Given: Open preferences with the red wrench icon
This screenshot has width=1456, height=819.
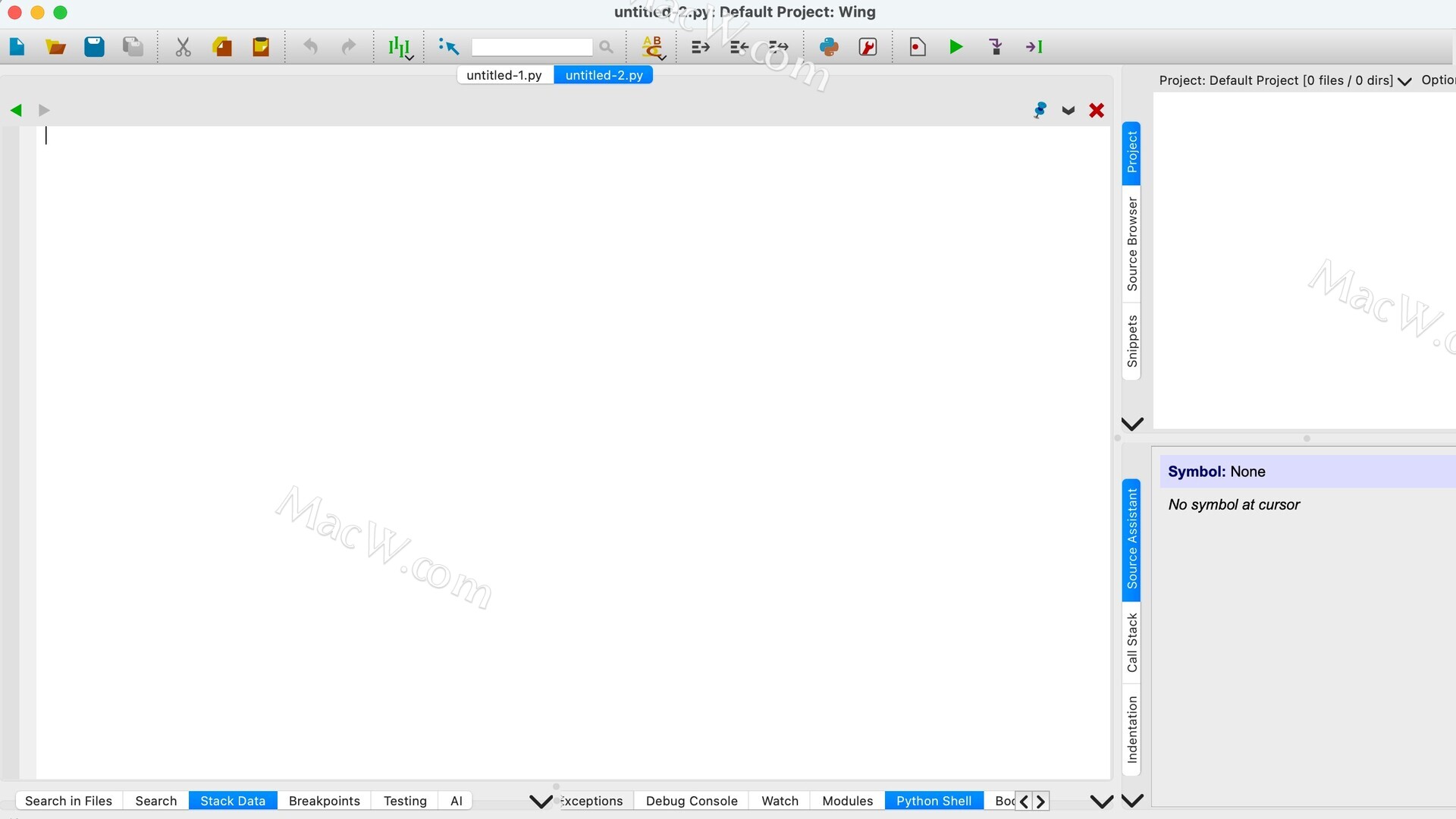Looking at the screenshot, I should click(x=868, y=47).
